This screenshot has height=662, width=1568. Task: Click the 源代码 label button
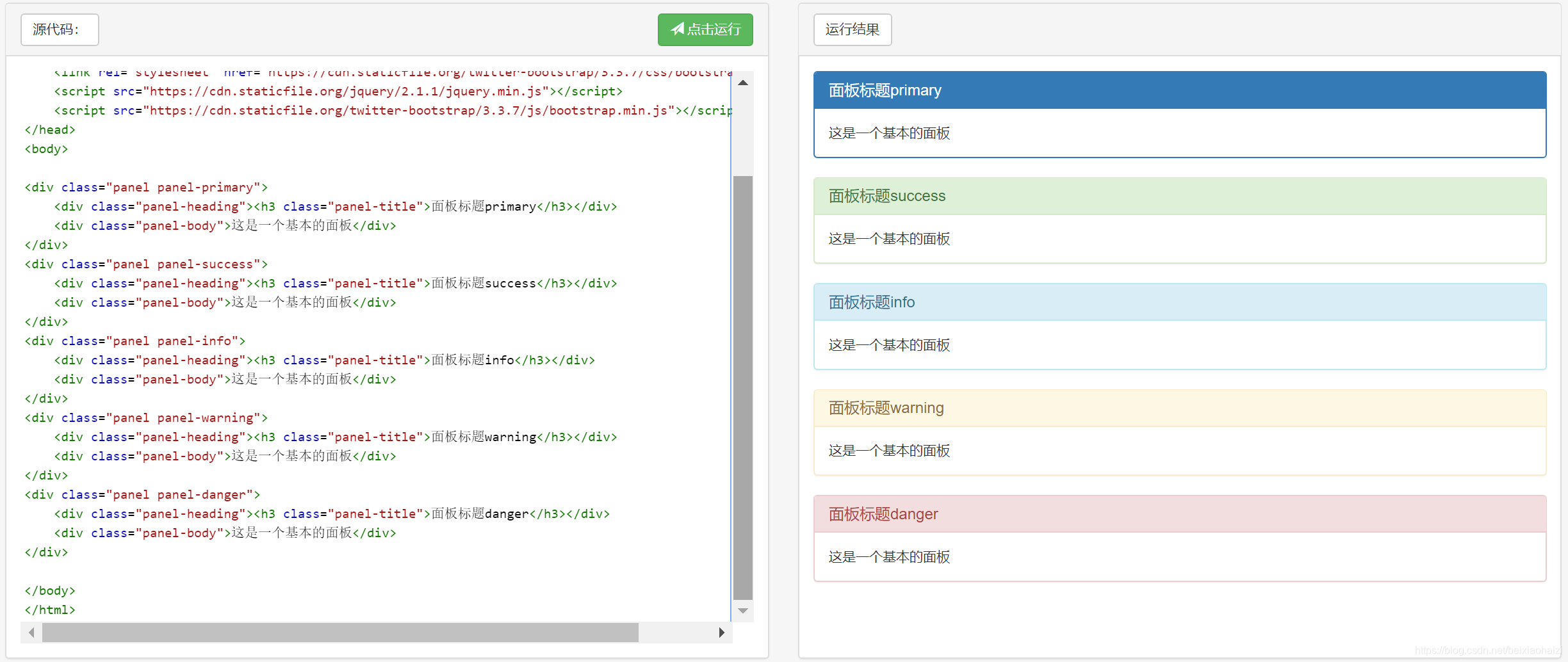60,29
